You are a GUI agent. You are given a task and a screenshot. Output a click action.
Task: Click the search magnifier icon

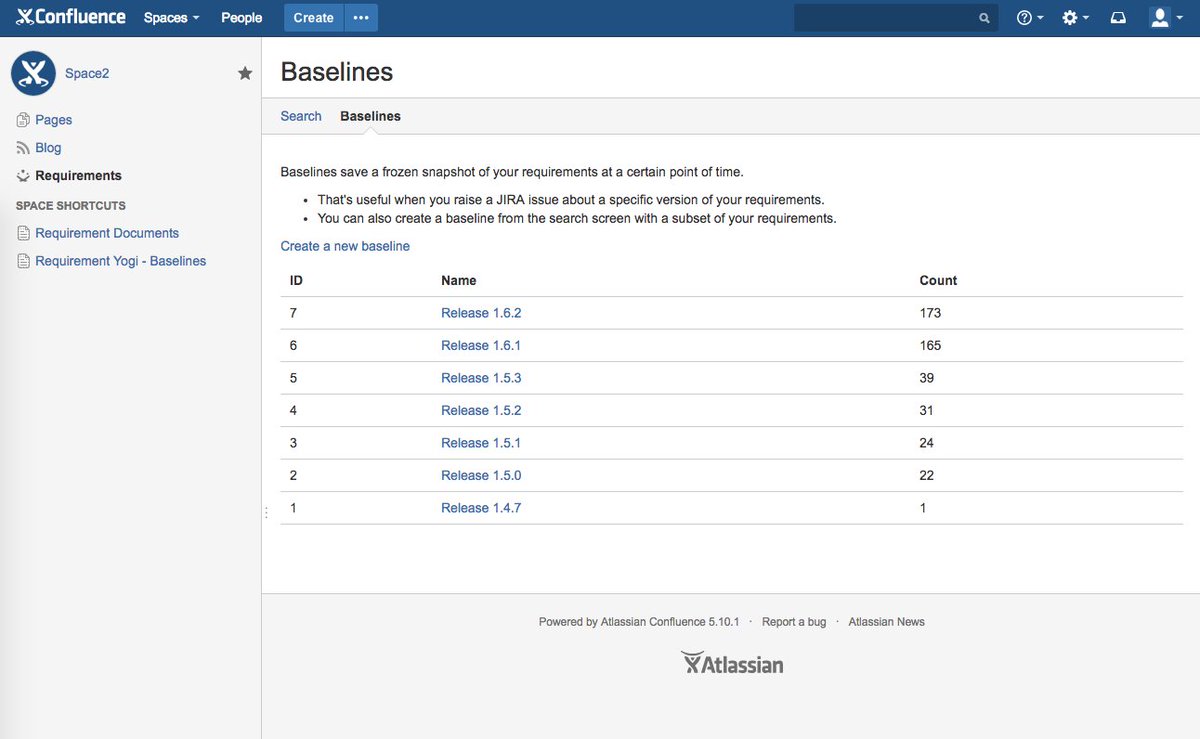pos(982,17)
